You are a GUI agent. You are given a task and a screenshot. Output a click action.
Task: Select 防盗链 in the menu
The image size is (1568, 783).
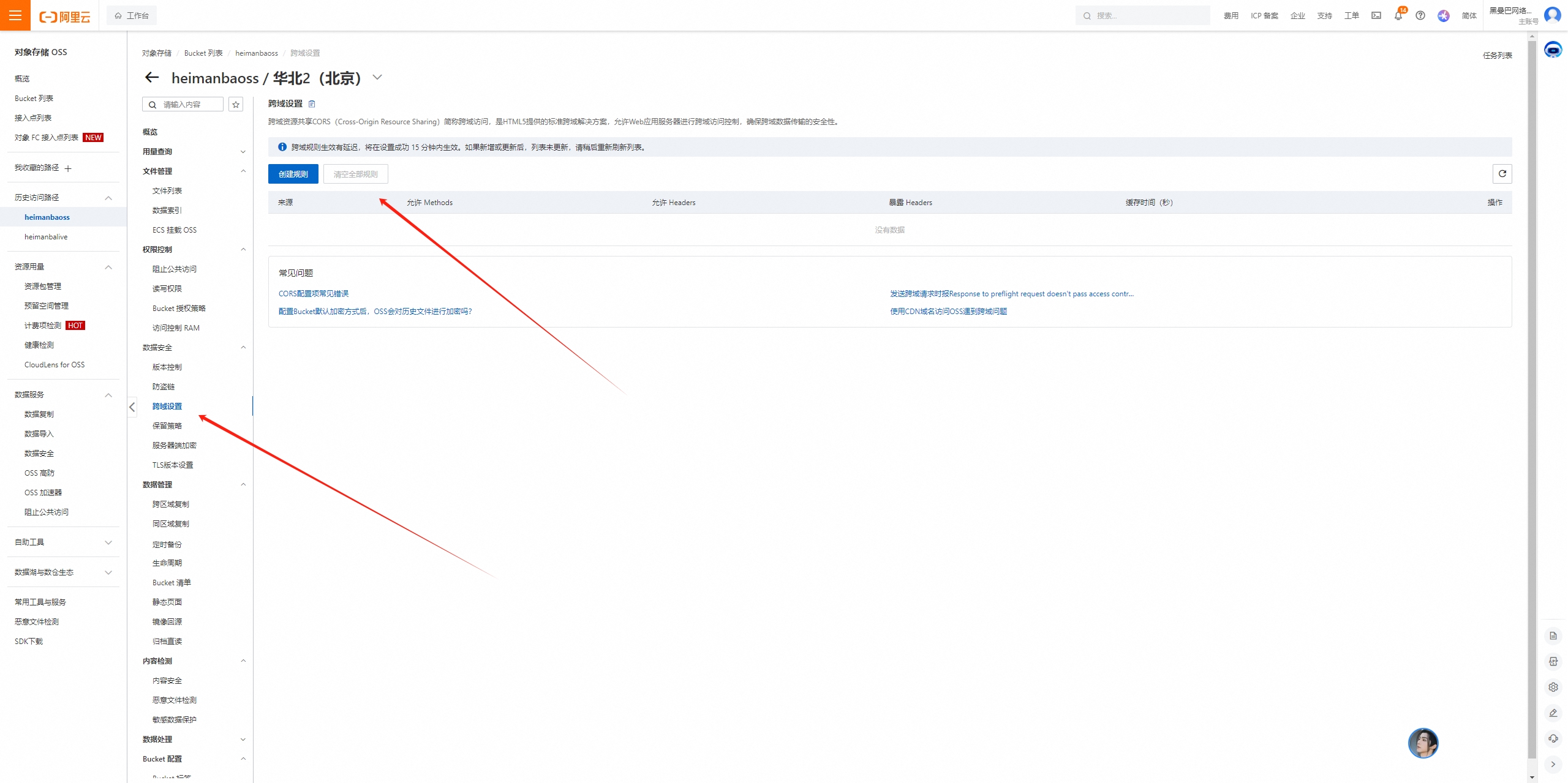(164, 387)
